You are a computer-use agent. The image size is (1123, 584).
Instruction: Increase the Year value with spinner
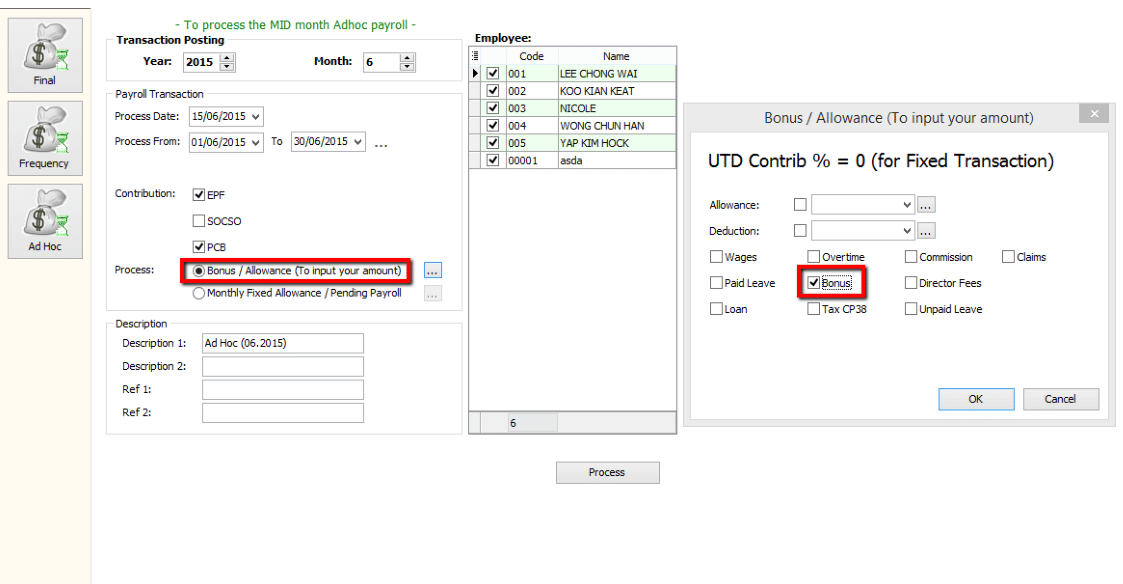pos(227,58)
